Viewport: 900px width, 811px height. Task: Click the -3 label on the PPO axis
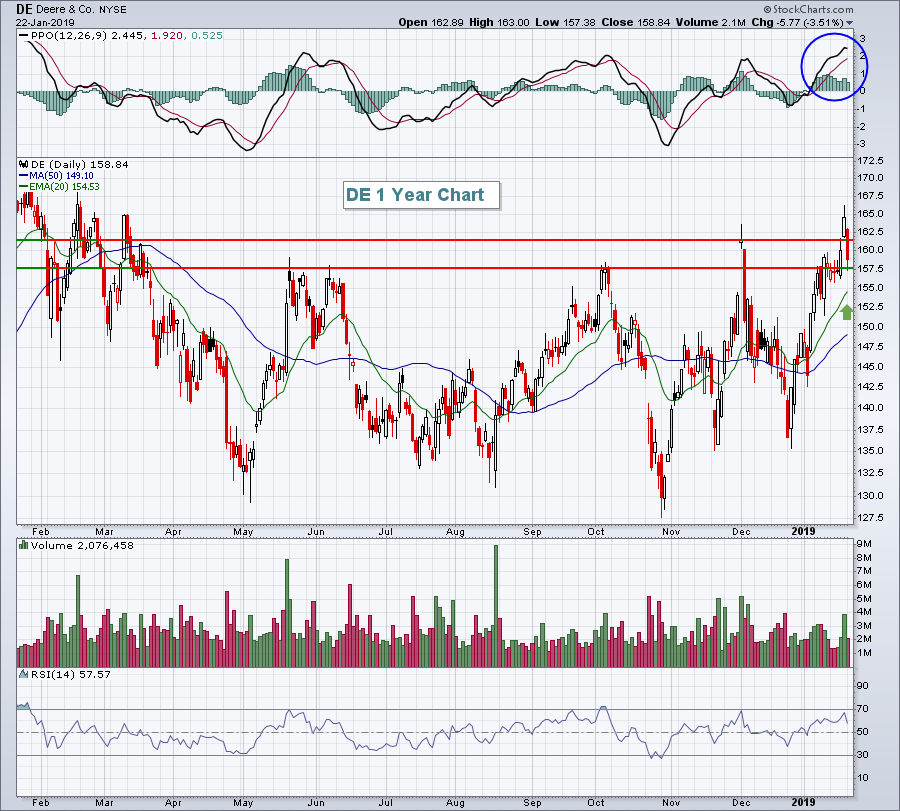tap(862, 145)
